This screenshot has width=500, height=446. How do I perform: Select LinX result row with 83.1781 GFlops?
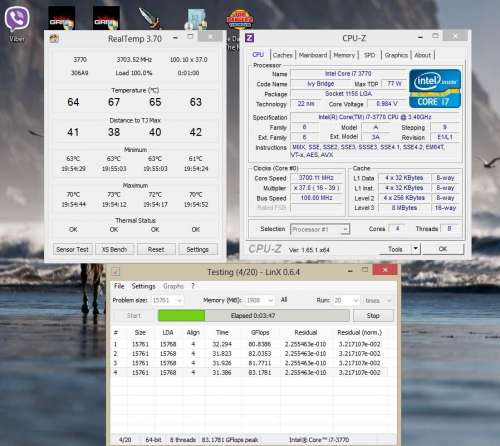[x=250, y=372]
